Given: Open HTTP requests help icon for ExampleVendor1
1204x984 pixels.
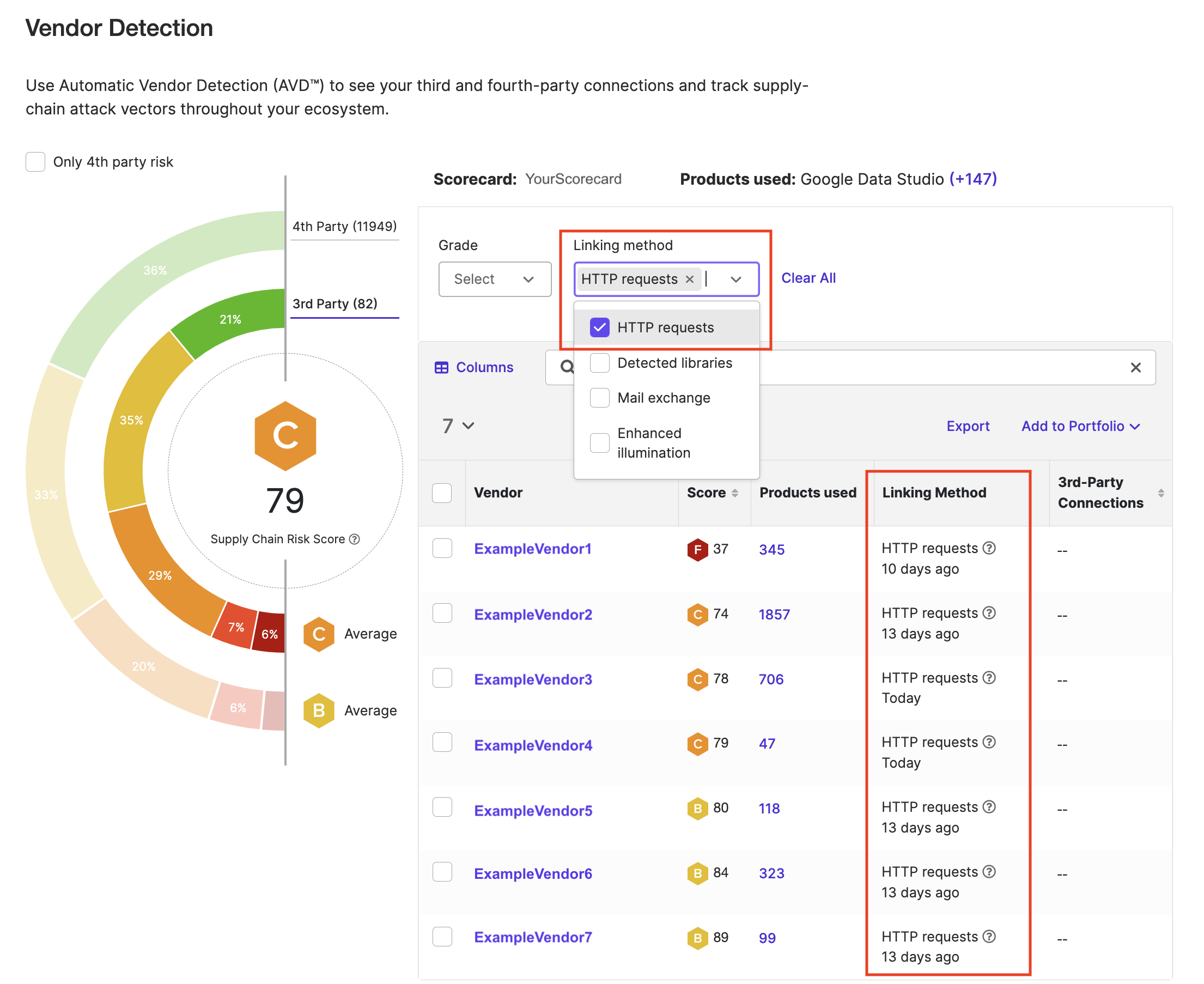Looking at the screenshot, I should click(989, 548).
